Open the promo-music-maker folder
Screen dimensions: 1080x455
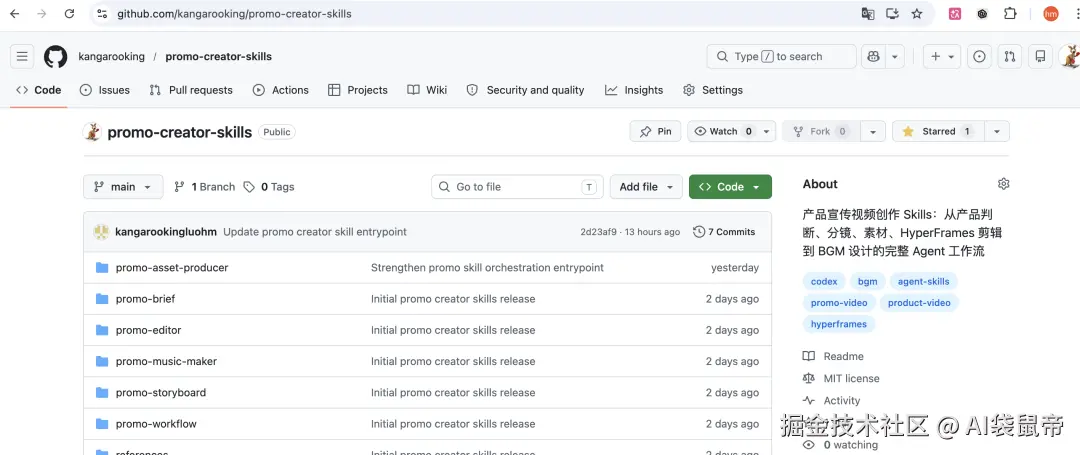(166, 361)
